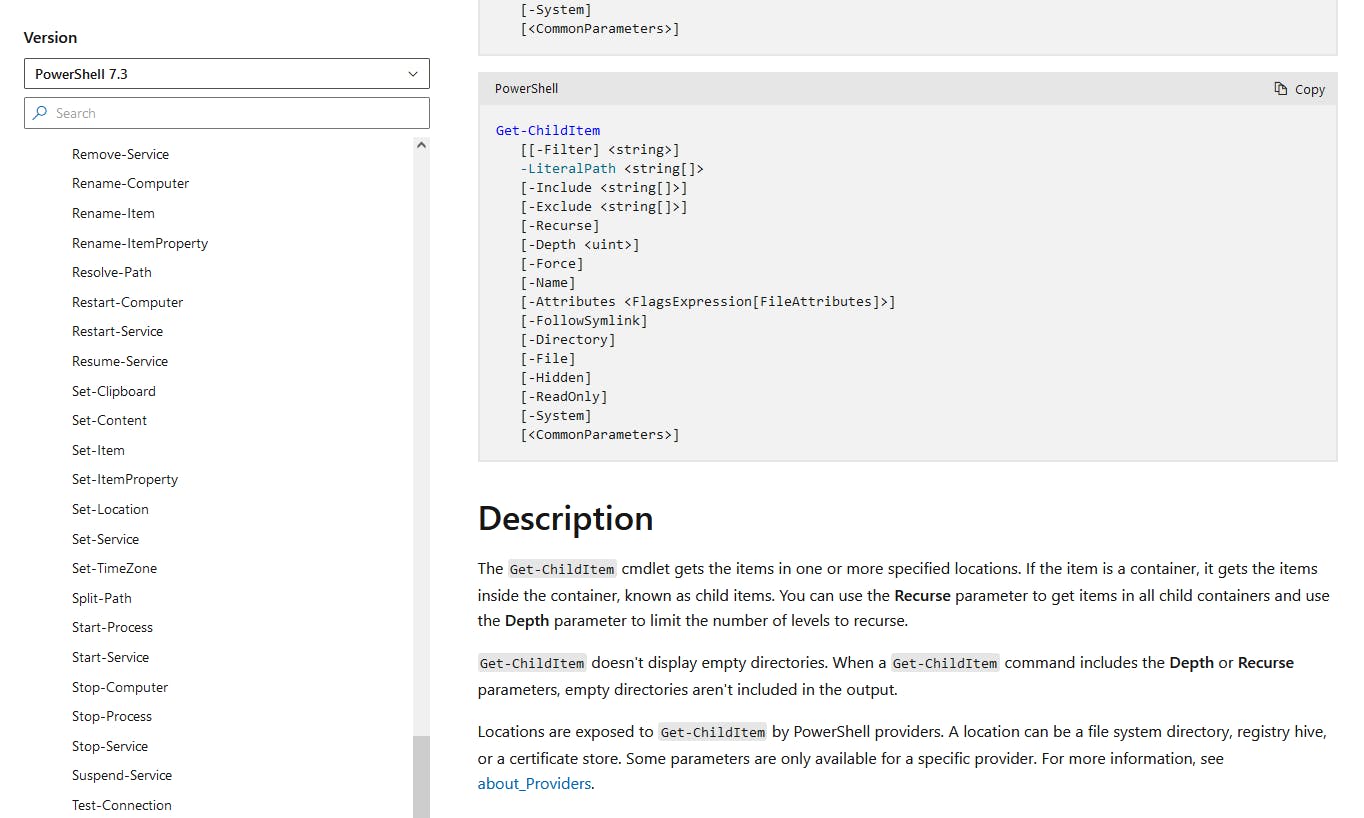Open the about_Providers link

[x=534, y=784]
